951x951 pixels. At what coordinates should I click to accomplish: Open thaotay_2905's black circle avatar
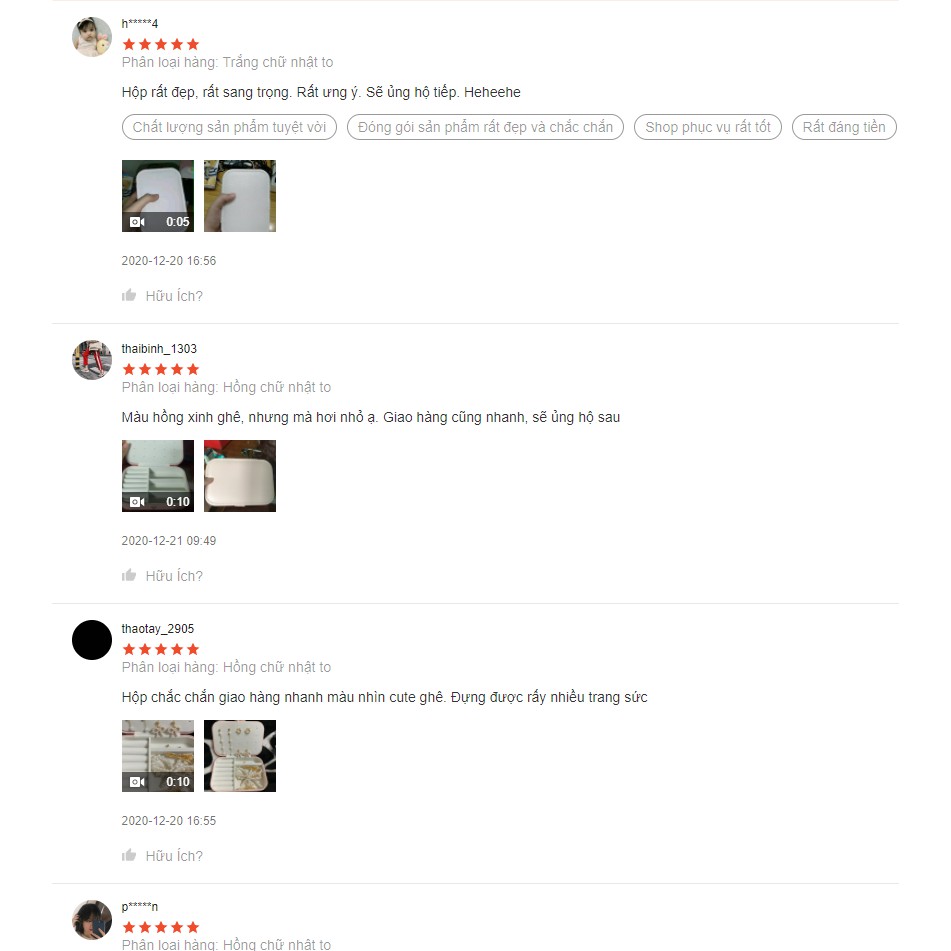click(x=92, y=640)
